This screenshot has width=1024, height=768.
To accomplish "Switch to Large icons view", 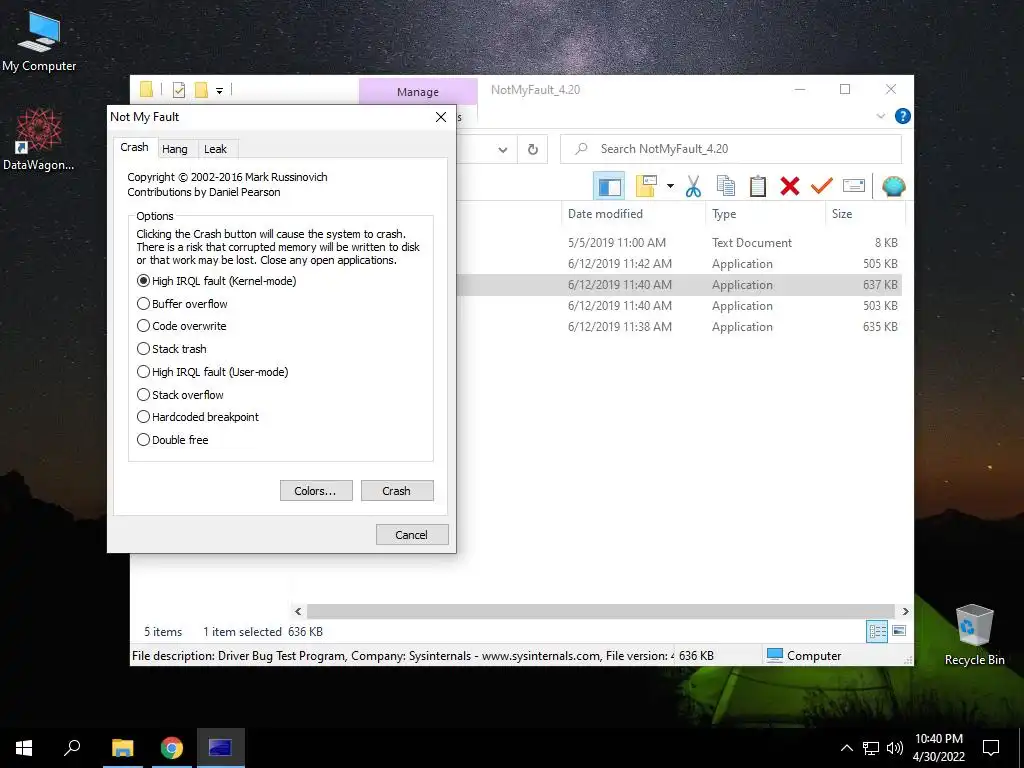I will [x=899, y=631].
